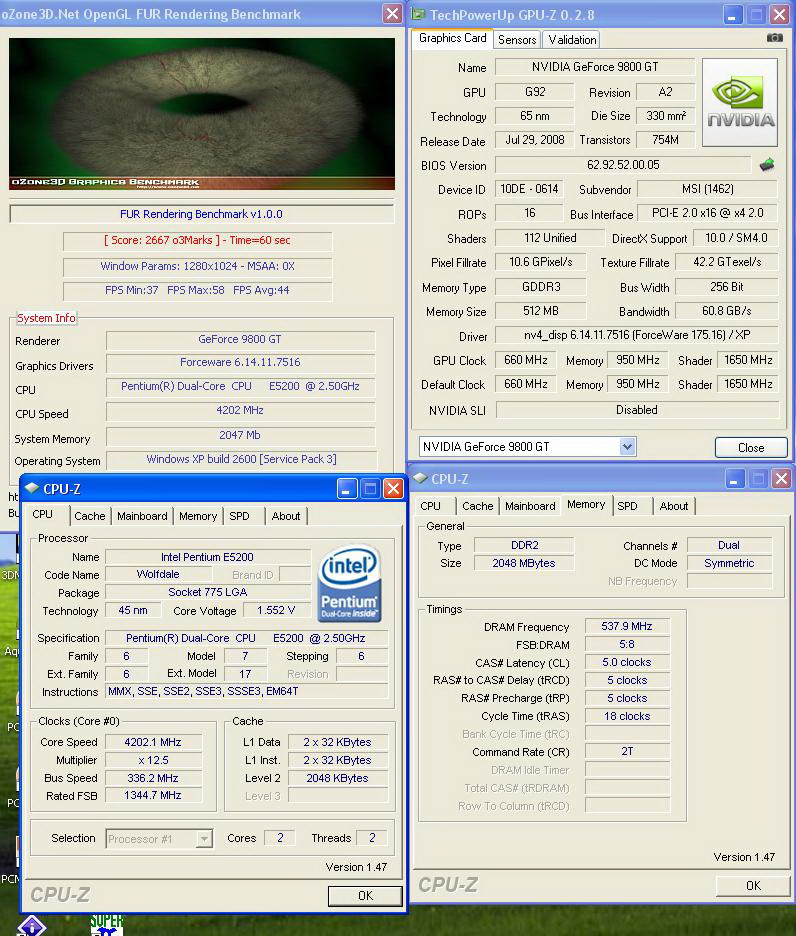Switch to the Sensors tab in GPU-Z
This screenshot has height=936, width=796.
517,40
